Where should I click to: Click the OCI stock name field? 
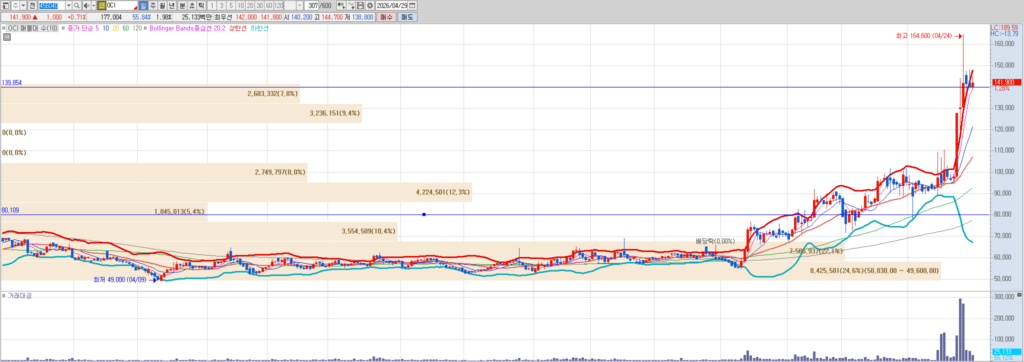pos(122,6)
